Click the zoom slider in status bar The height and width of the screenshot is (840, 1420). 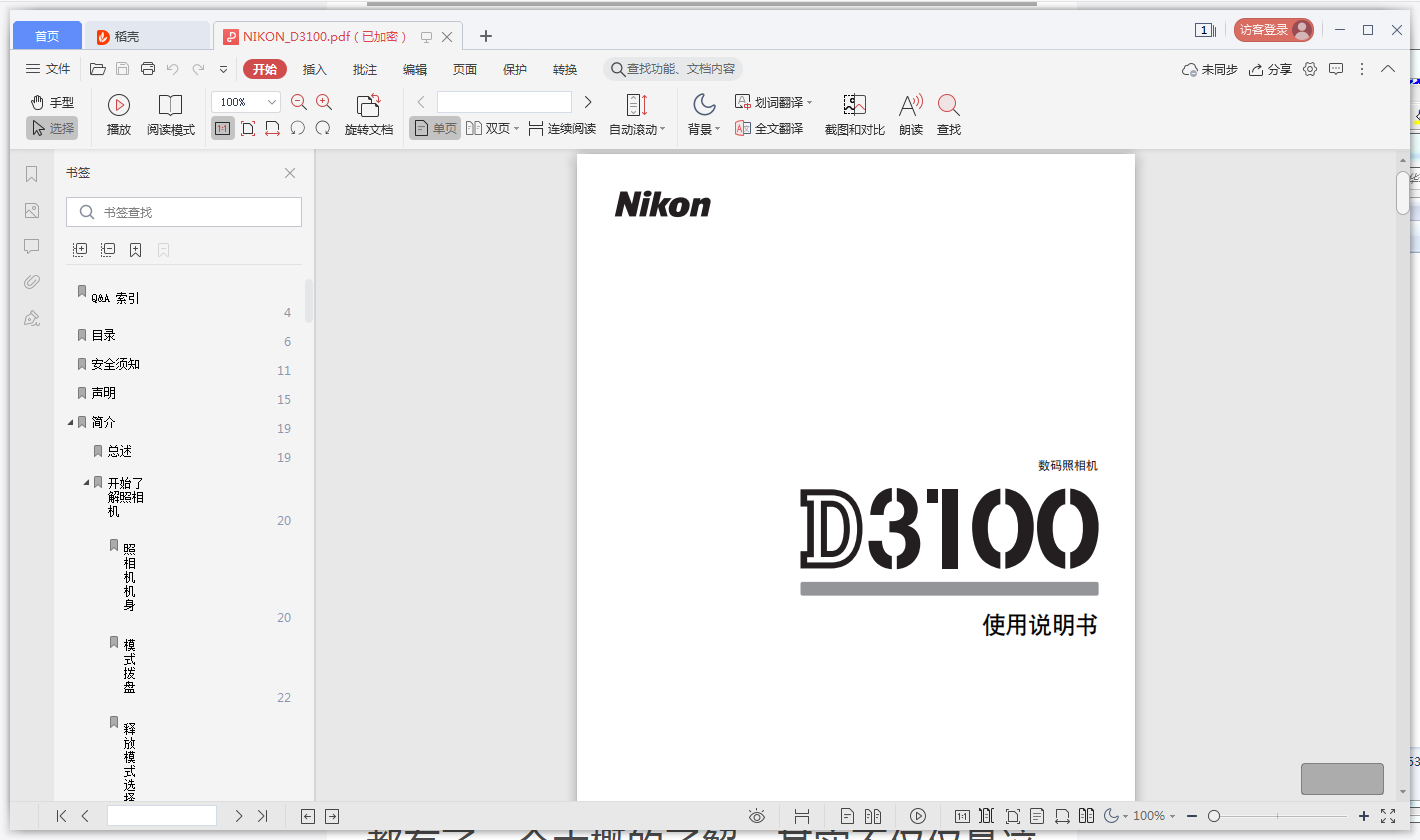pos(1214,816)
